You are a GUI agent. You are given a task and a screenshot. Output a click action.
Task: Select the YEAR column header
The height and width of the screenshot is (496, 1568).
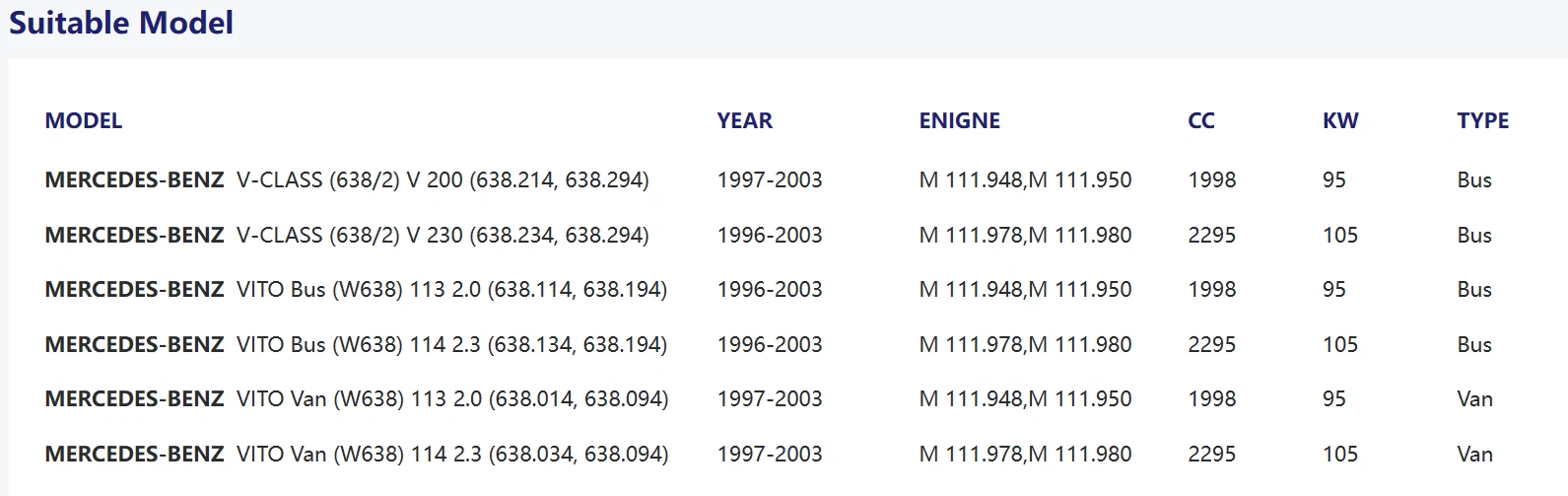745,121
